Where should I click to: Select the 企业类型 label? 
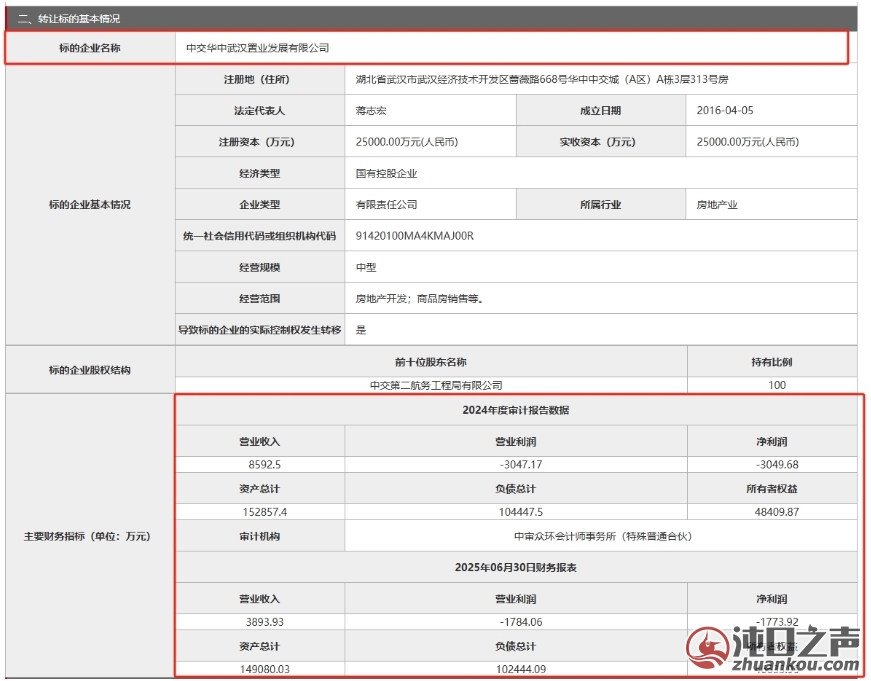[x=259, y=205]
